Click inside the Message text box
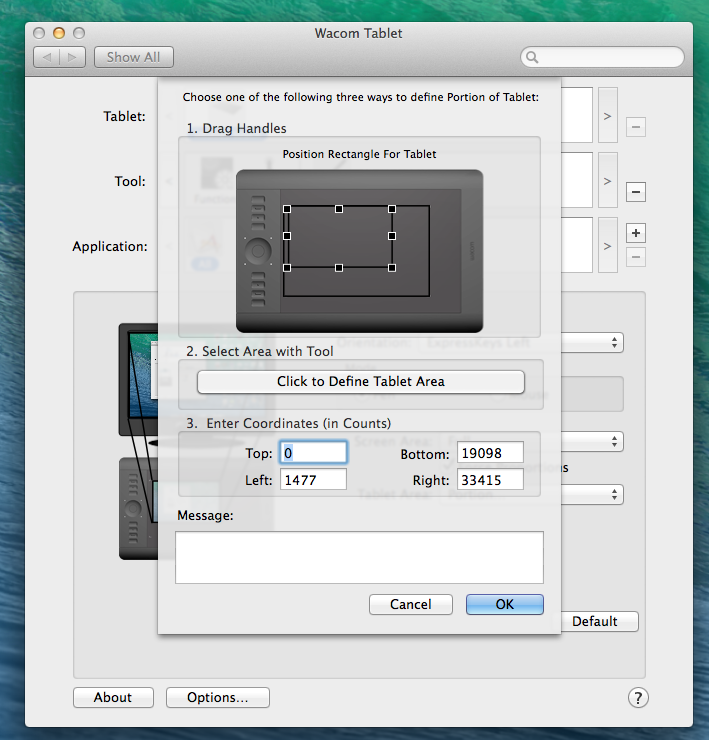709x740 pixels. coord(359,557)
